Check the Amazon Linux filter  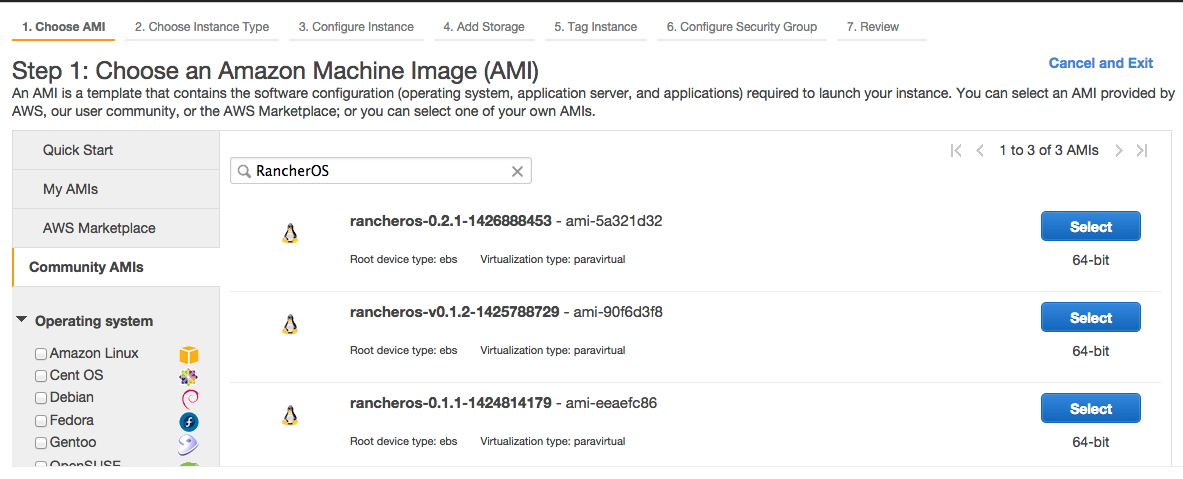coord(41,354)
